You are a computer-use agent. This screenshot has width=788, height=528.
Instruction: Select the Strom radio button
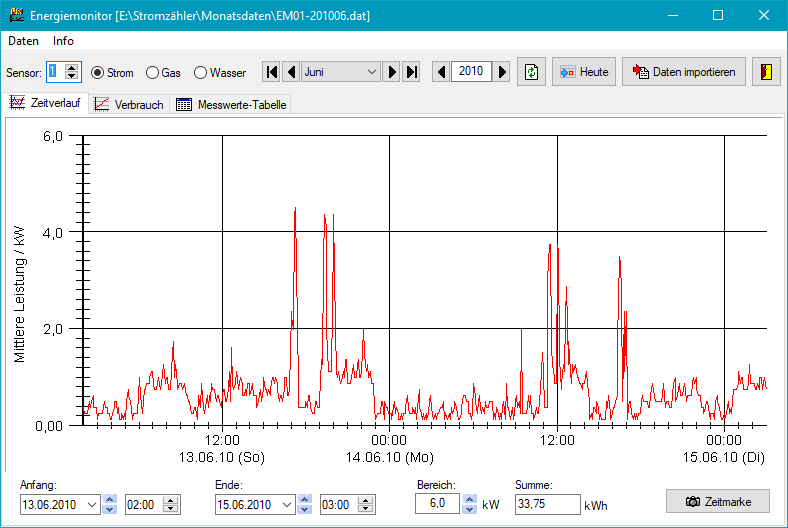pos(98,73)
